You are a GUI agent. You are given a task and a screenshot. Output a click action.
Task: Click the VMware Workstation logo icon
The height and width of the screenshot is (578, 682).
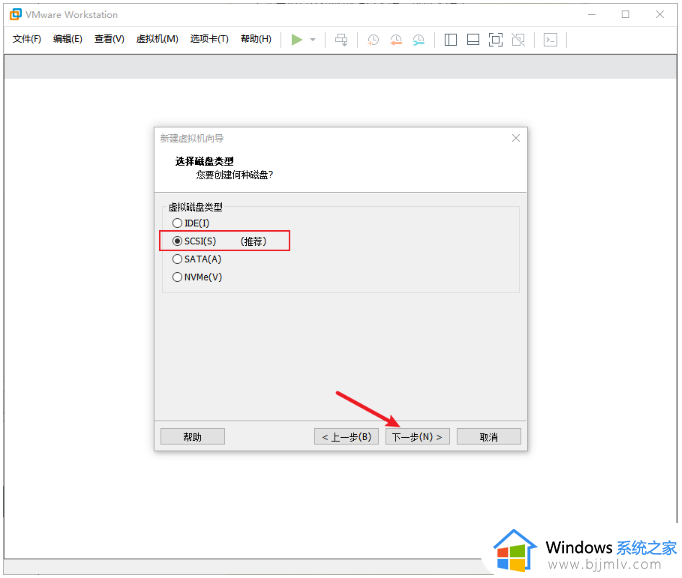point(16,14)
